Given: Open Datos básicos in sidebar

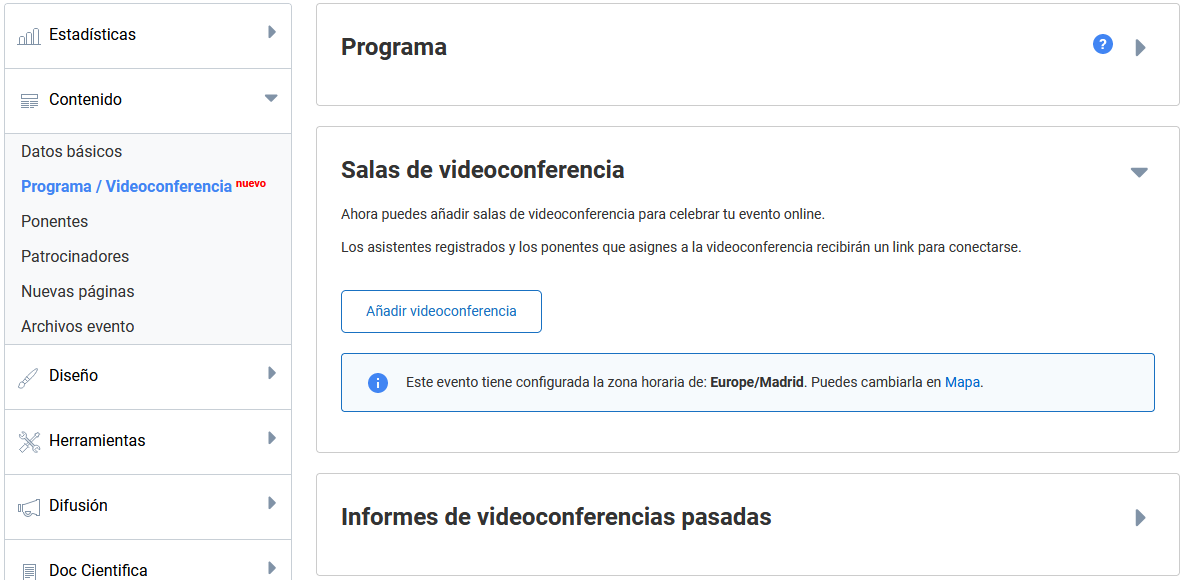Looking at the screenshot, I should [x=71, y=152].
